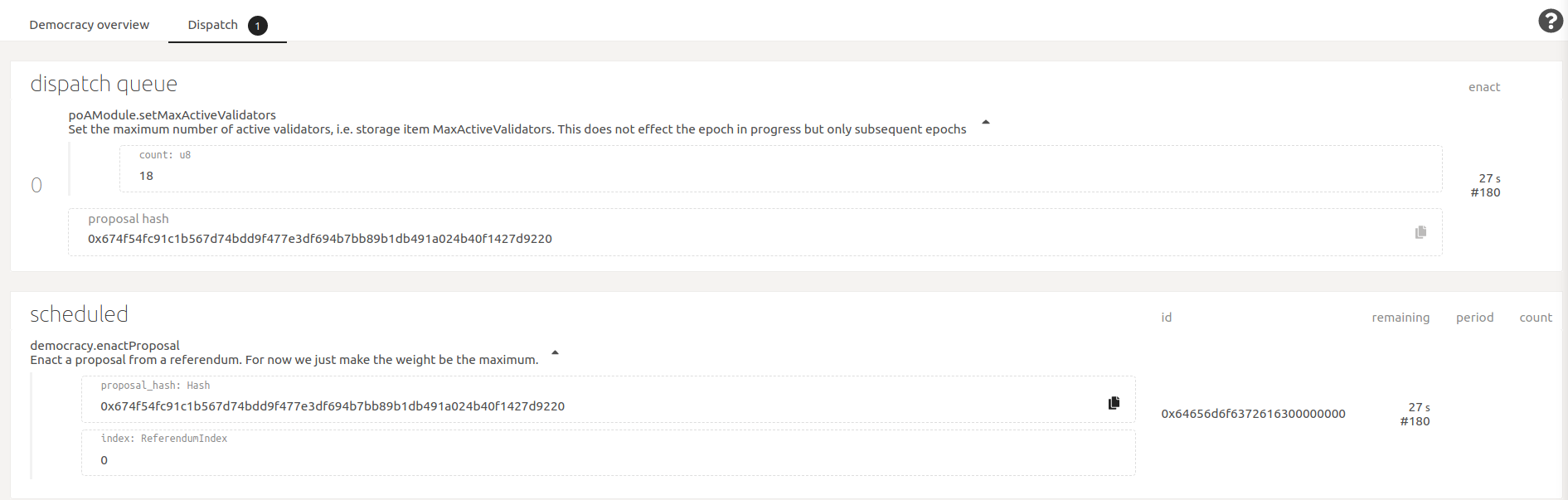1568x500 pixels.
Task: Click the remaining column header
Action: coord(1400,318)
